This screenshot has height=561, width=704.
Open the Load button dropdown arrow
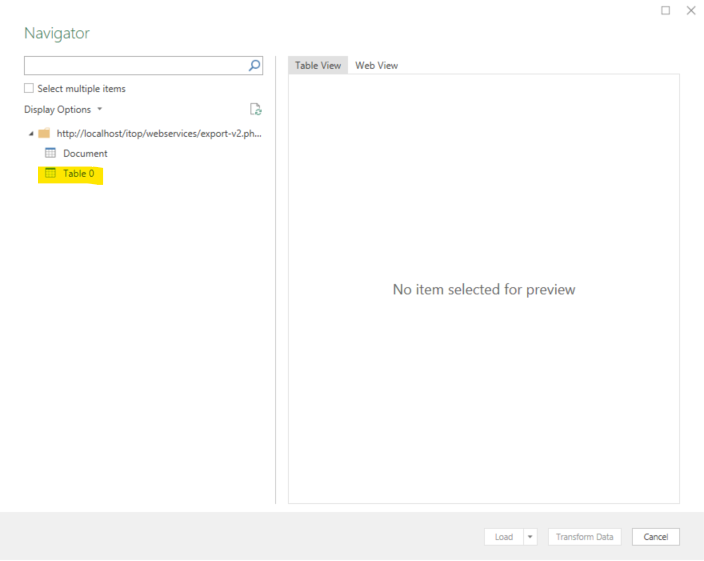tap(530, 537)
